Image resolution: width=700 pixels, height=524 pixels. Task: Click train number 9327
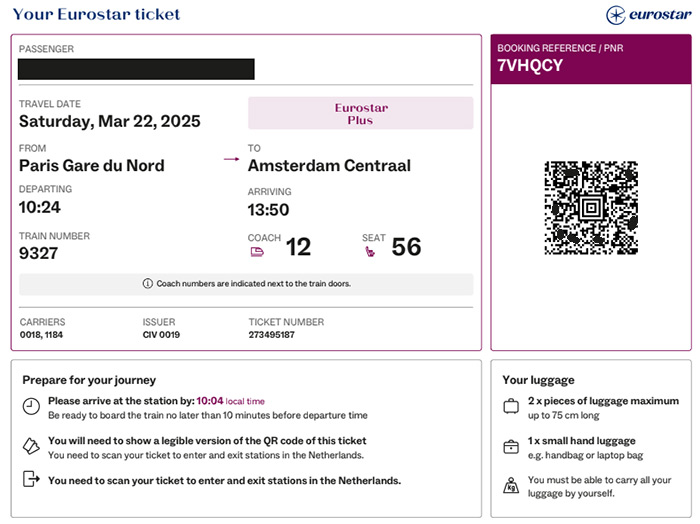38,253
